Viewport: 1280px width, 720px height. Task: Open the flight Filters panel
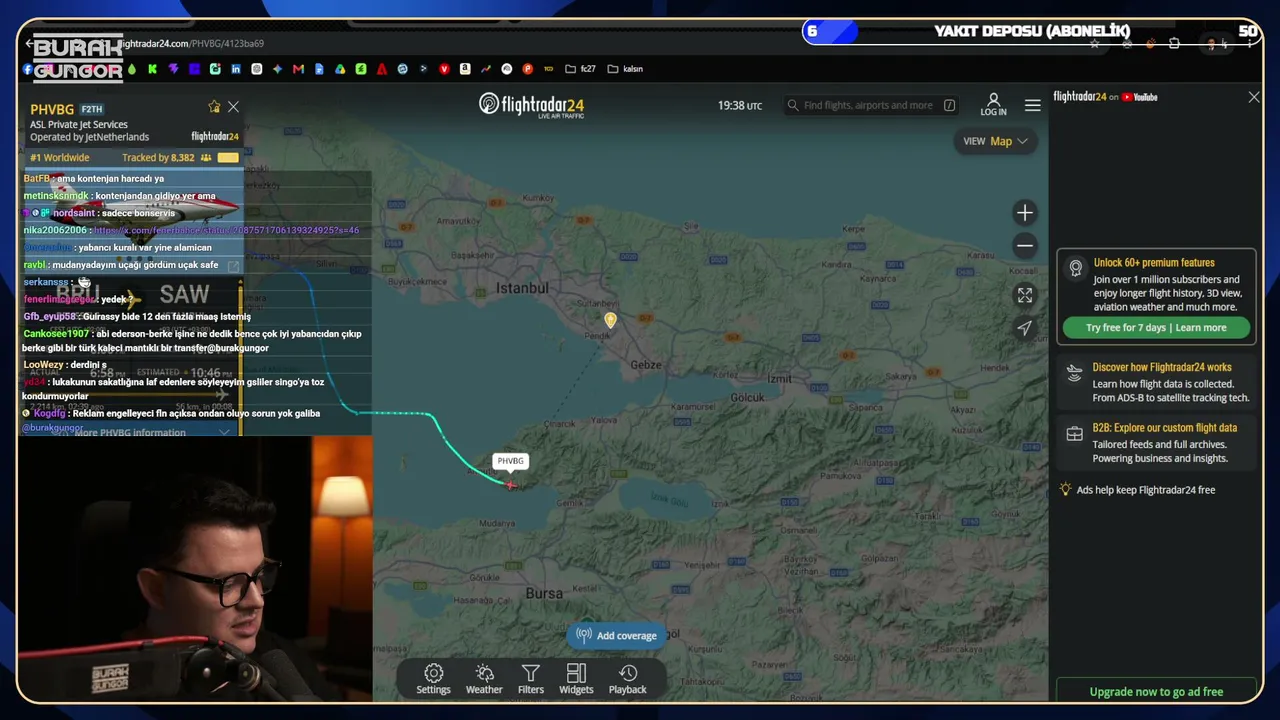531,678
